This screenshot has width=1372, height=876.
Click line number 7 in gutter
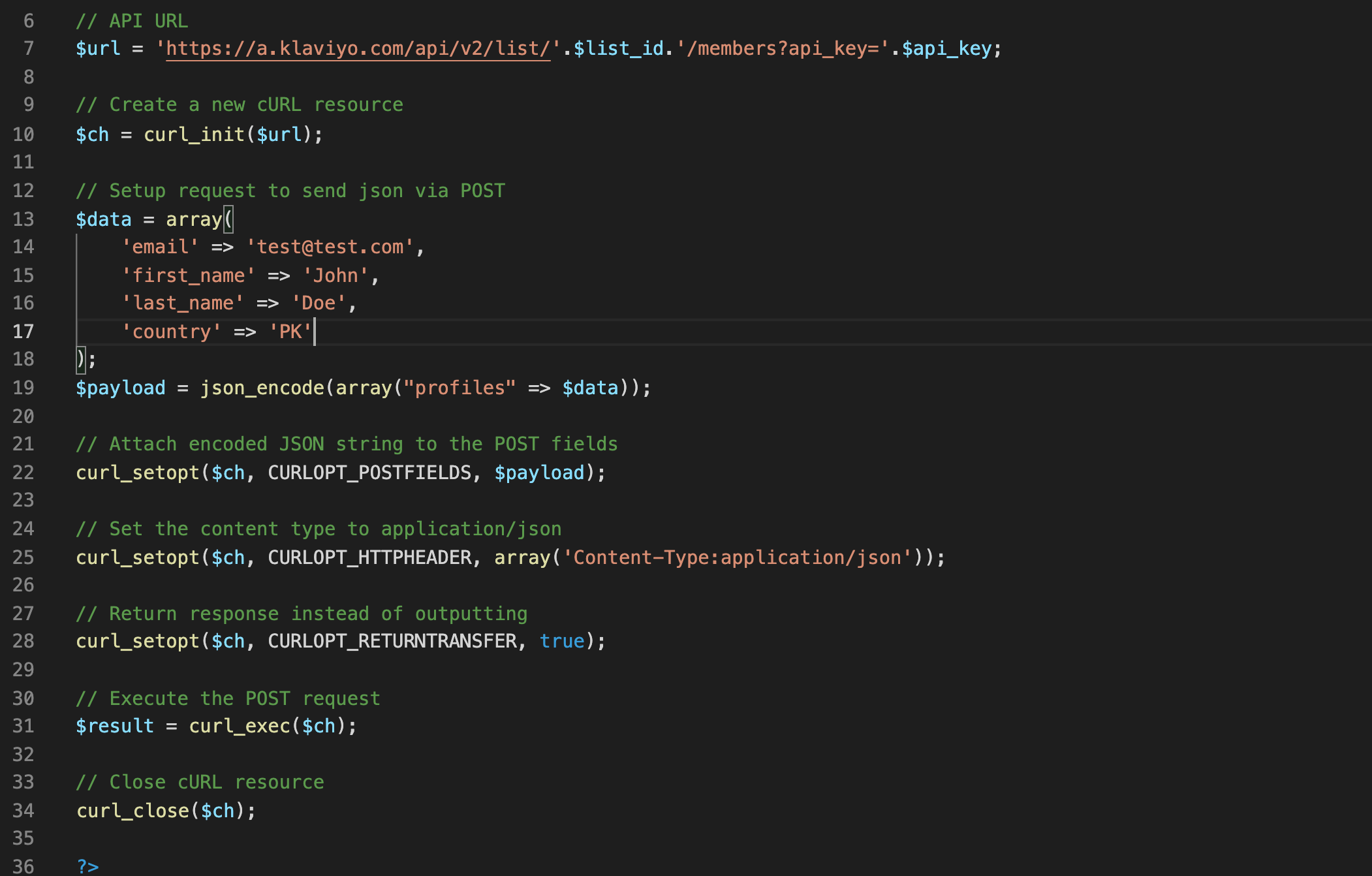click(x=29, y=48)
